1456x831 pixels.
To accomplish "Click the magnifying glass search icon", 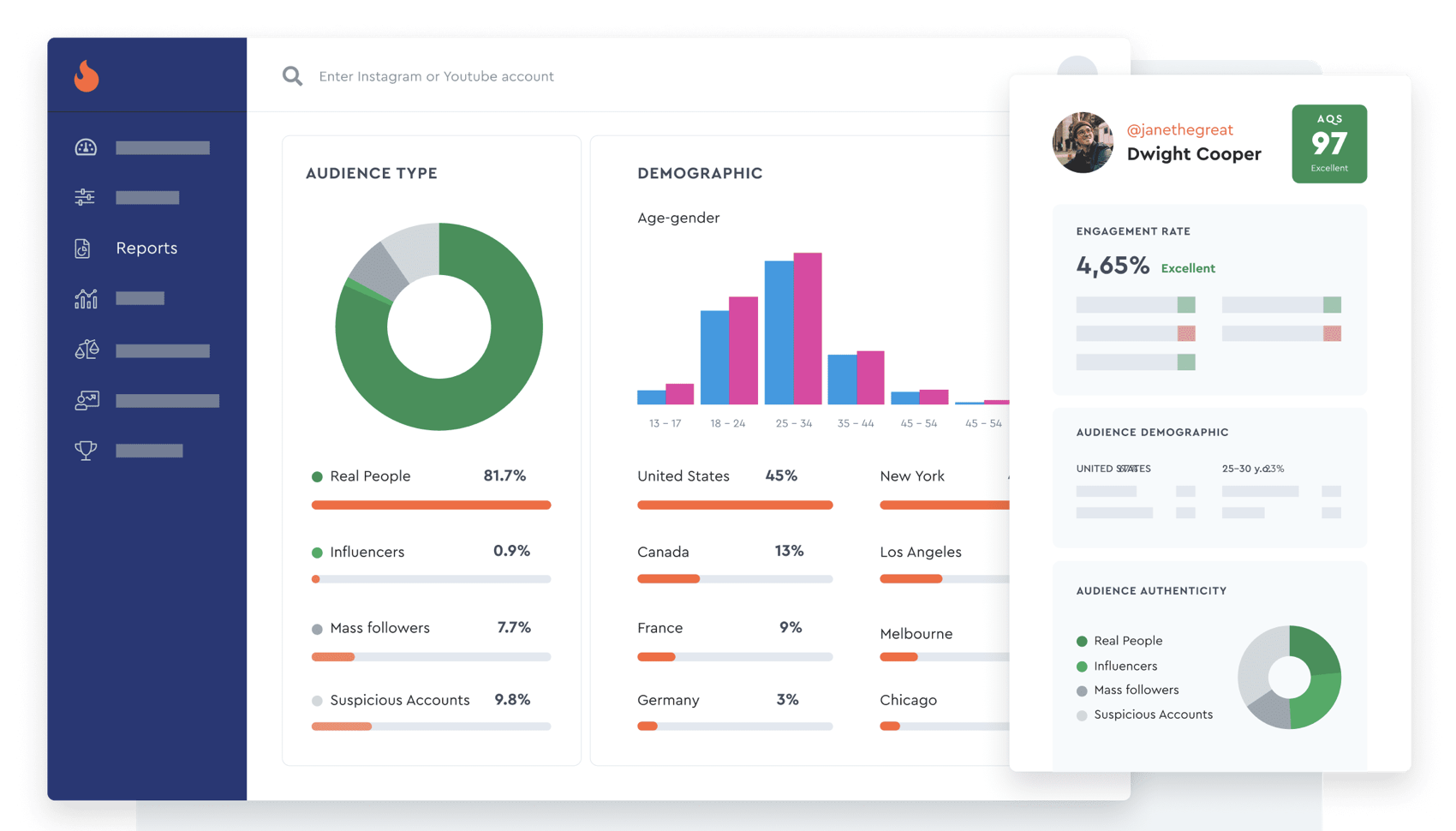I will (x=292, y=76).
